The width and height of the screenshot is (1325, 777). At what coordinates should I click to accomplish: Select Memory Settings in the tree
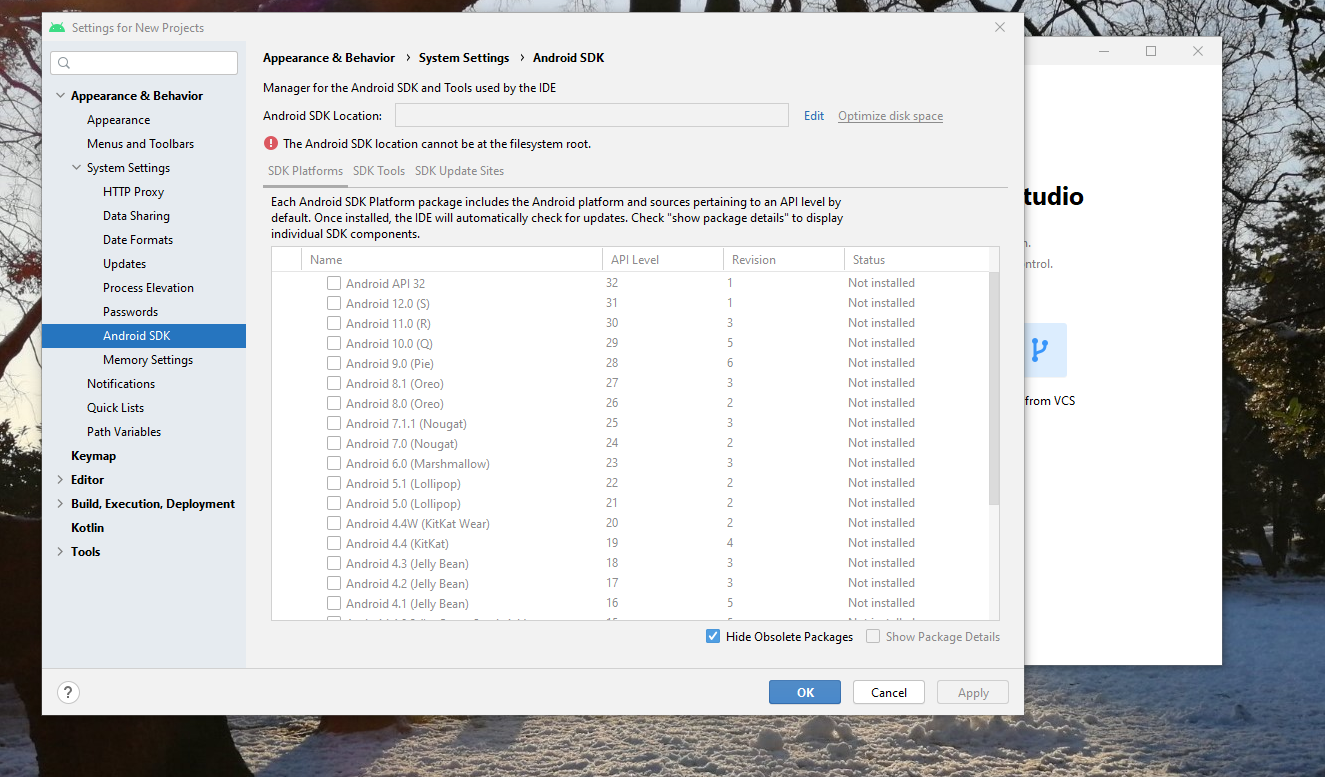[148, 360]
